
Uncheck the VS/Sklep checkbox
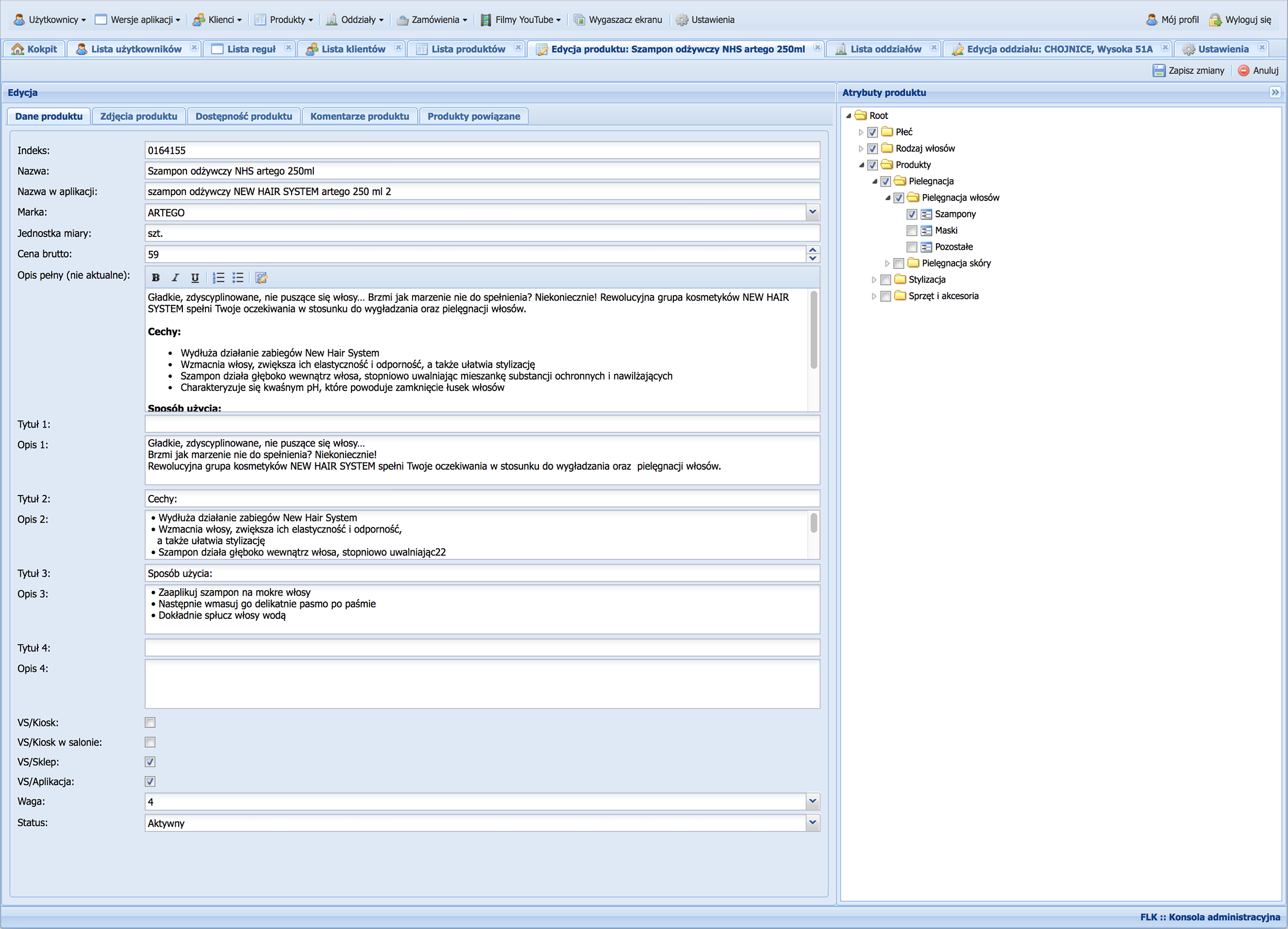tap(150, 762)
